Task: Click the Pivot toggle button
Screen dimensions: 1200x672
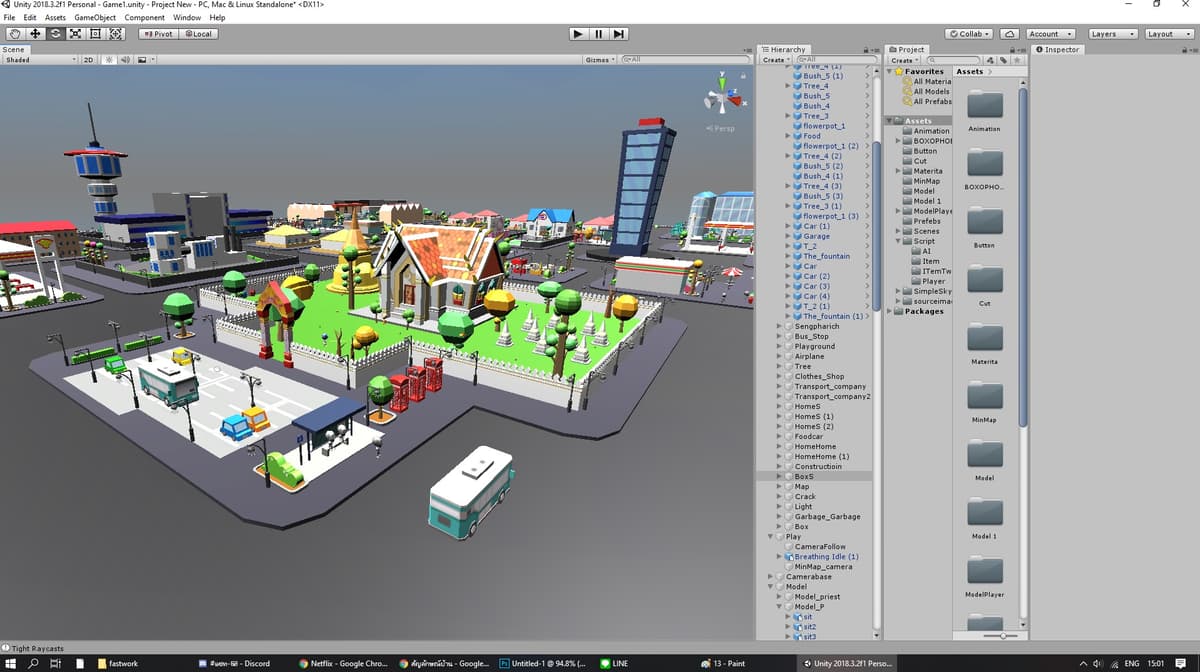Action: pos(158,34)
